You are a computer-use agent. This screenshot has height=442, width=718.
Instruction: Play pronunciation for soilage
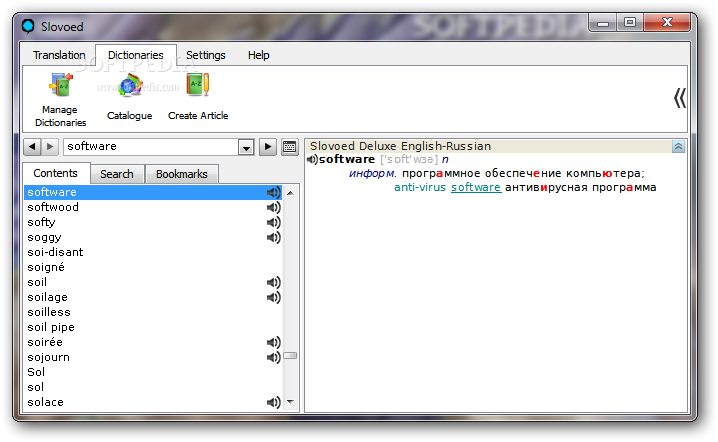[x=273, y=298]
